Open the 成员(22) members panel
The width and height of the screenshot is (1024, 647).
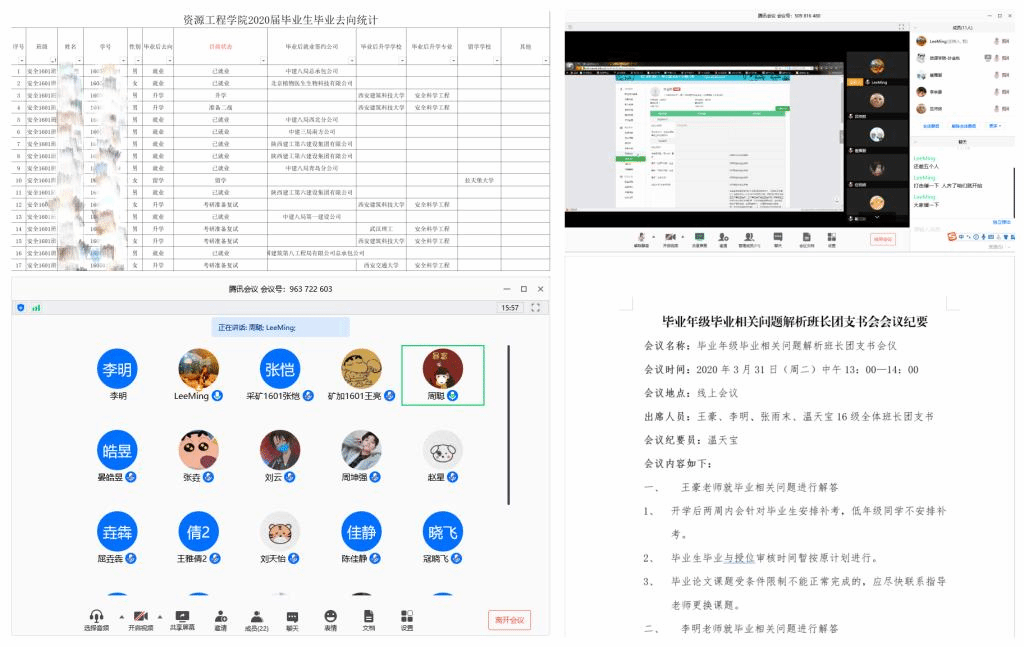point(256,617)
